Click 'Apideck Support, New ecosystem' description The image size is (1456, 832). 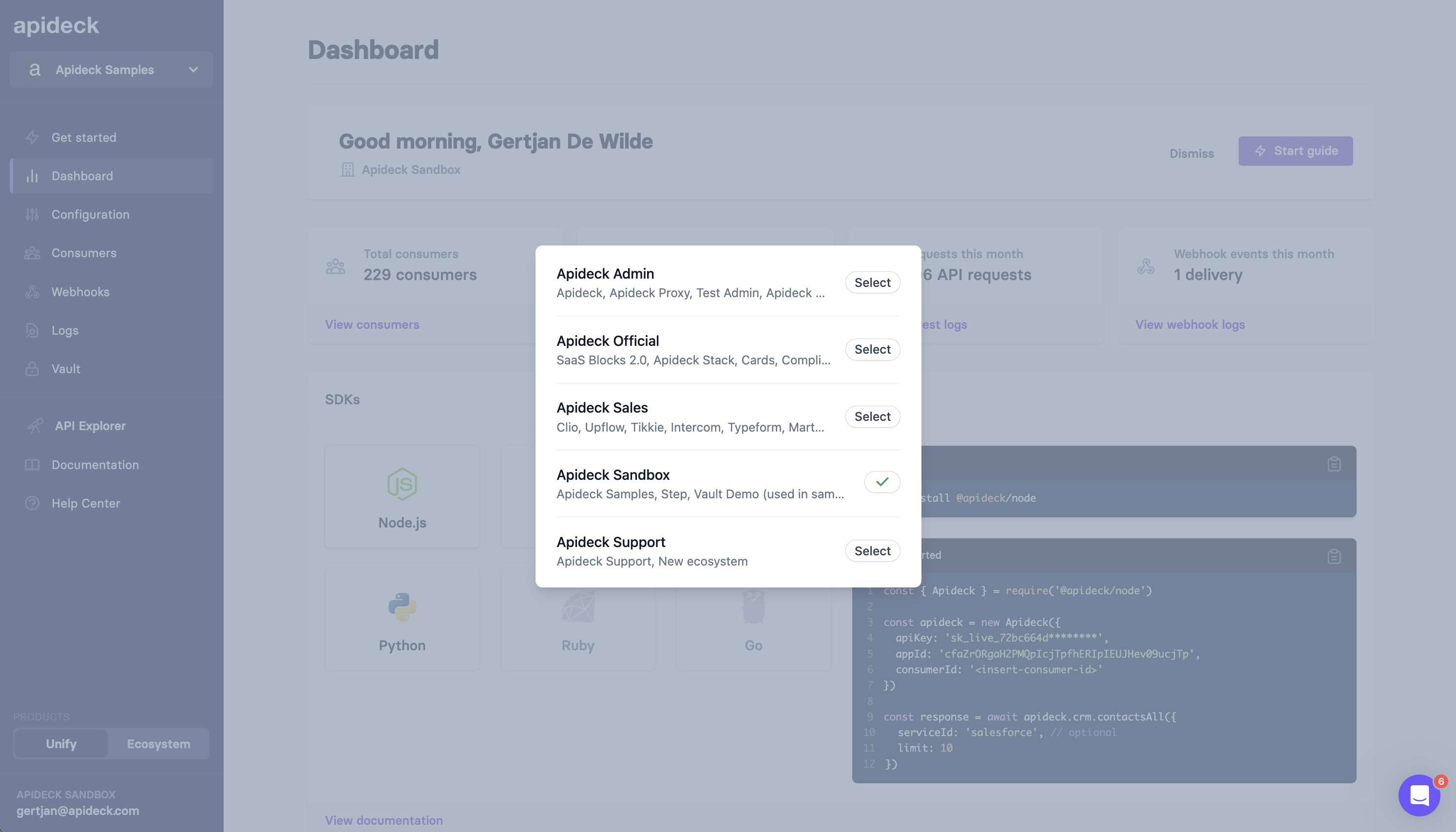tap(652, 561)
